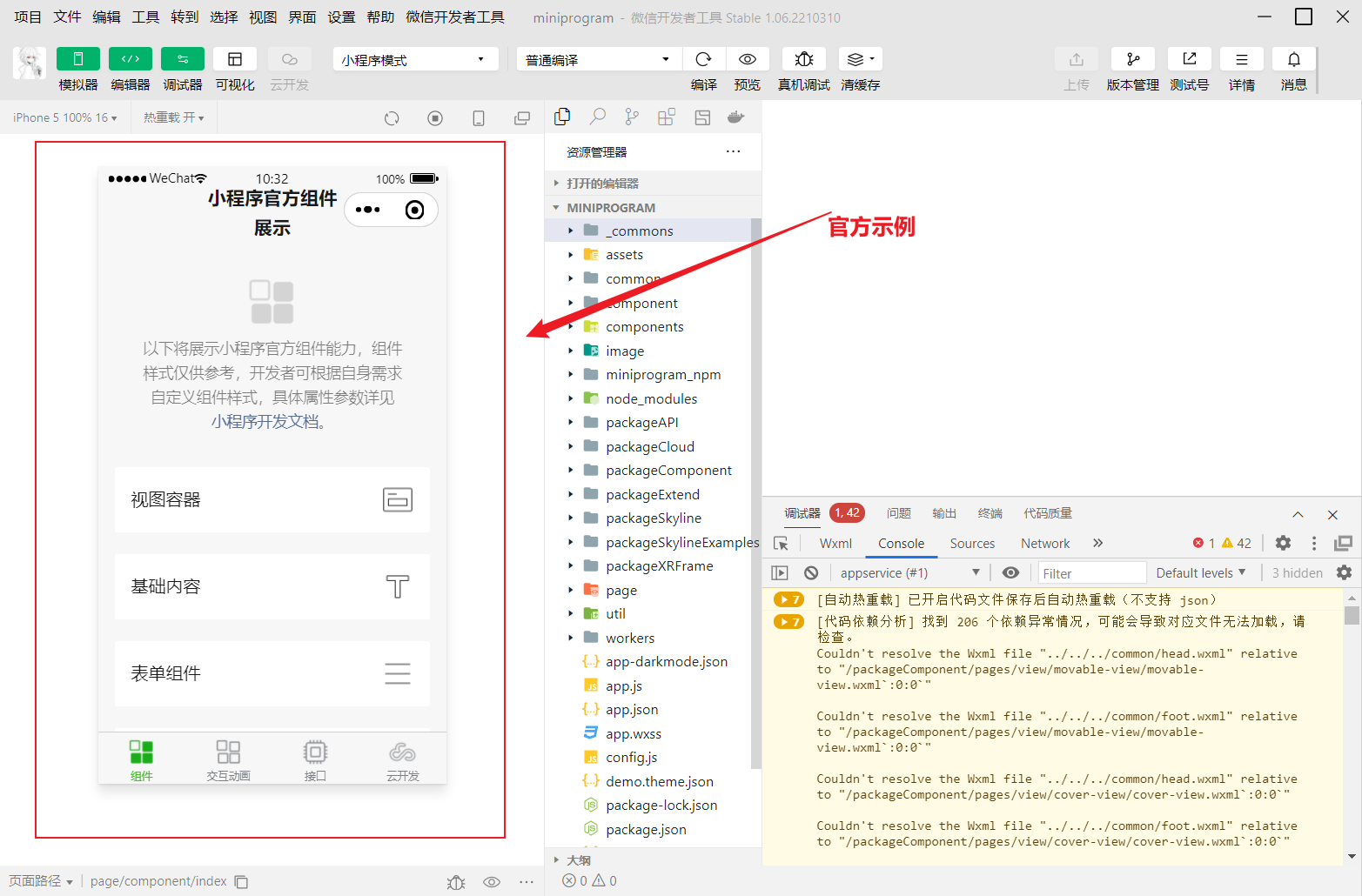The width and height of the screenshot is (1362, 896).
Task: Open the 视图容器 list item
Action: (272, 499)
